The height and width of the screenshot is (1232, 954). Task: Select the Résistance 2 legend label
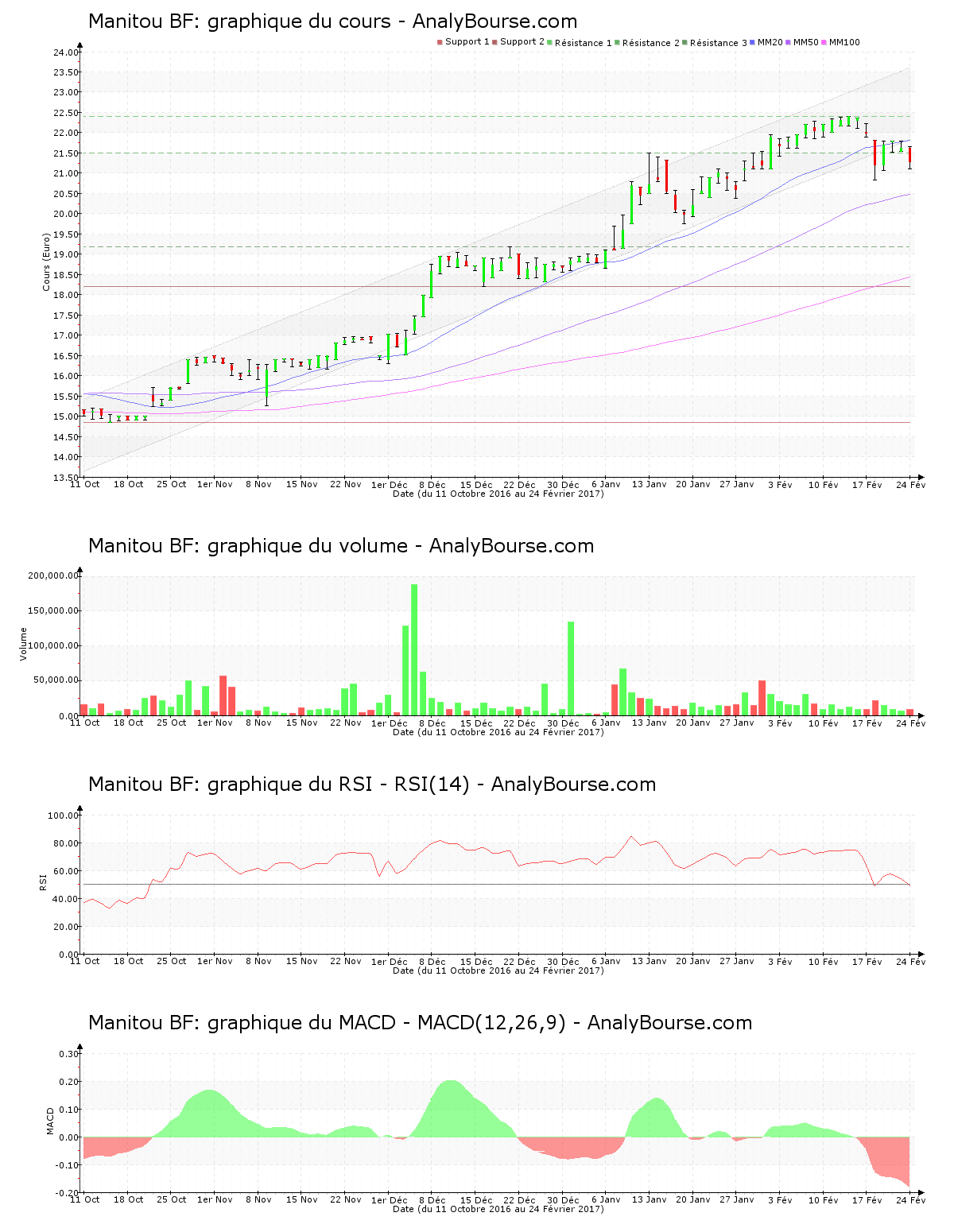650,43
